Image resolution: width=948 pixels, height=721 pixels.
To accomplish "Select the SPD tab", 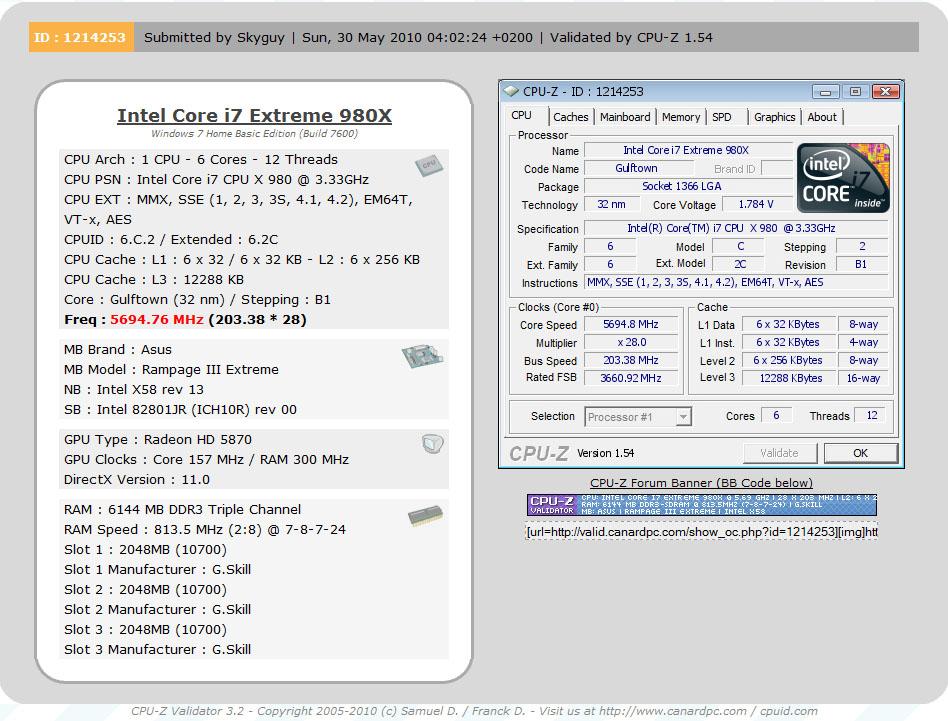I will click(x=721, y=117).
